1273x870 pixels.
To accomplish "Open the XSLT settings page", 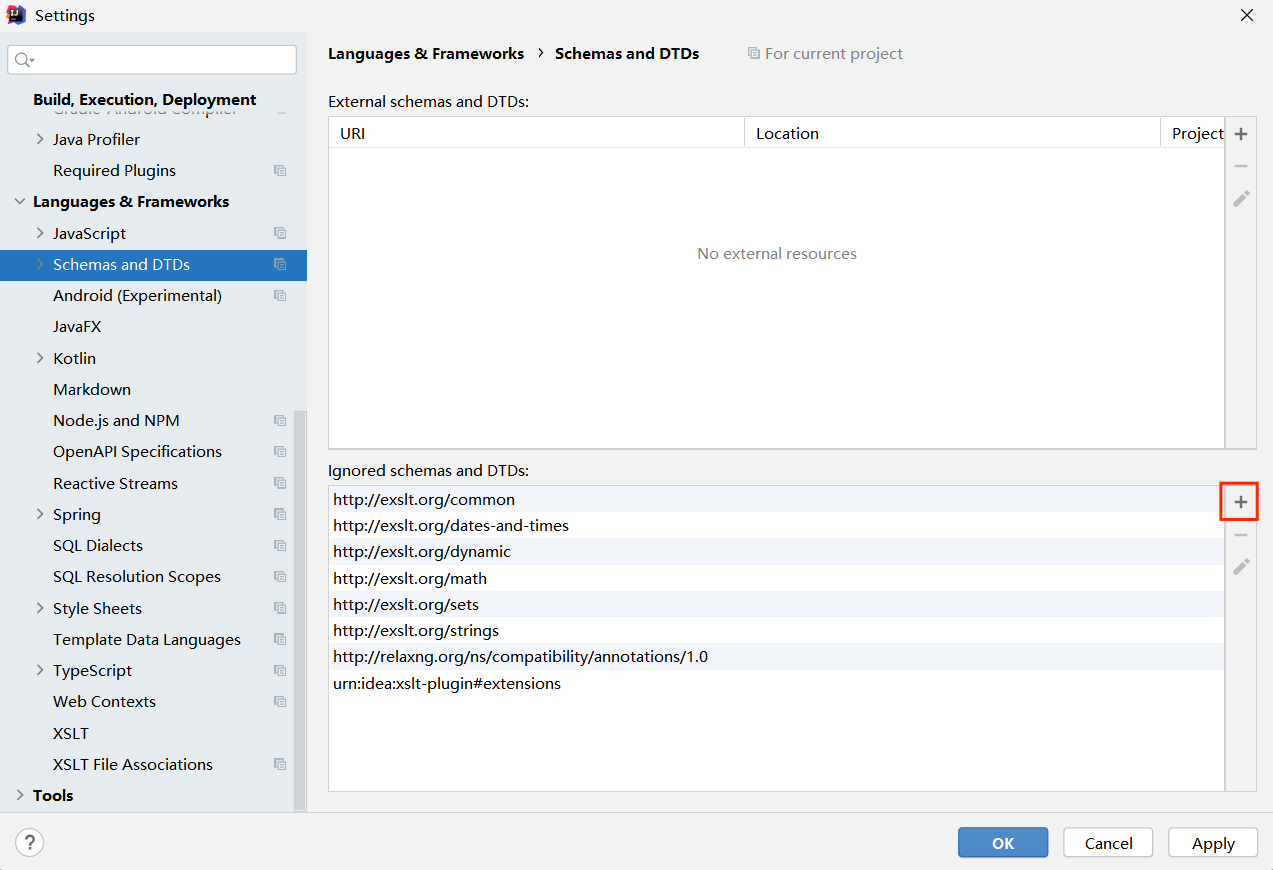I will point(71,734).
